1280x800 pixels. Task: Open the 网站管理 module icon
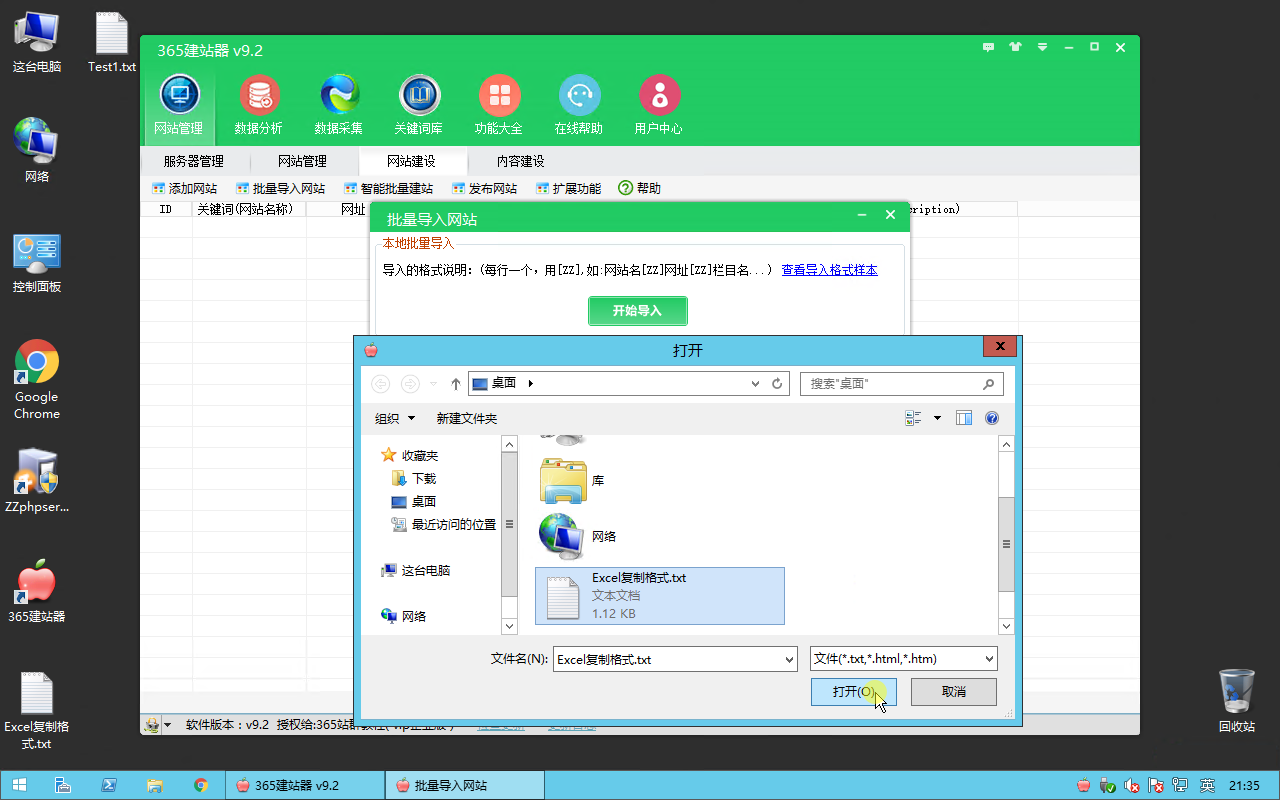[179, 105]
